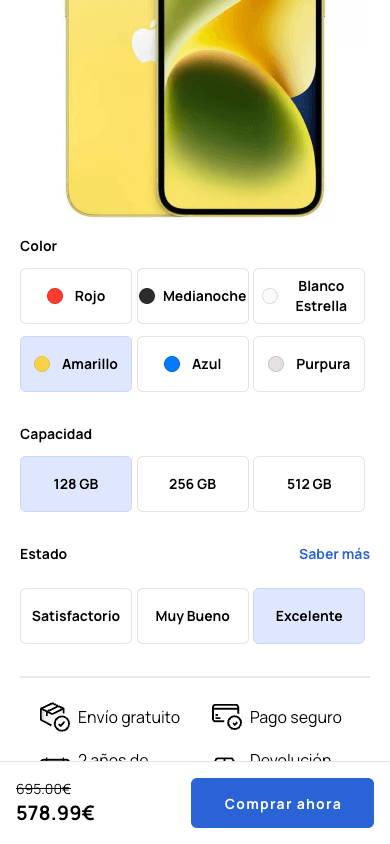Viewport: 390px width, 844px height.
Task: Select Satisfactorio condition
Action: (x=76, y=616)
